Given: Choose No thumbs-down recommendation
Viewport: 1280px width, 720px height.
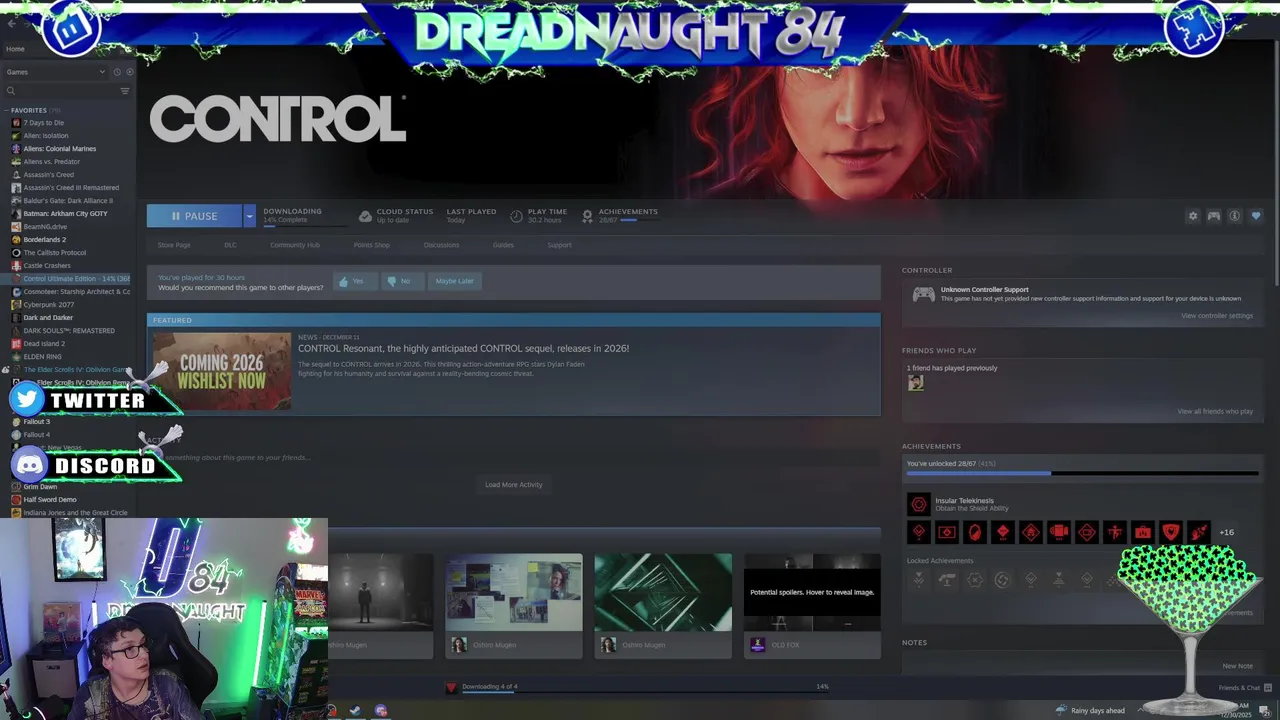Looking at the screenshot, I should pyautogui.click(x=400, y=281).
